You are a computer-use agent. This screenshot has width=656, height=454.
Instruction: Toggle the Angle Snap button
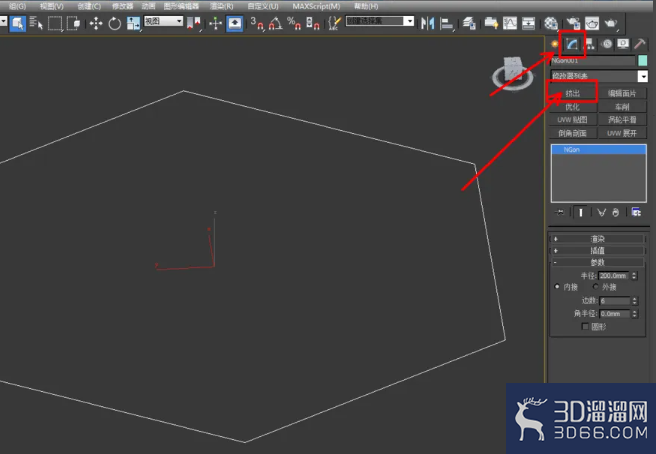tap(276, 23)
